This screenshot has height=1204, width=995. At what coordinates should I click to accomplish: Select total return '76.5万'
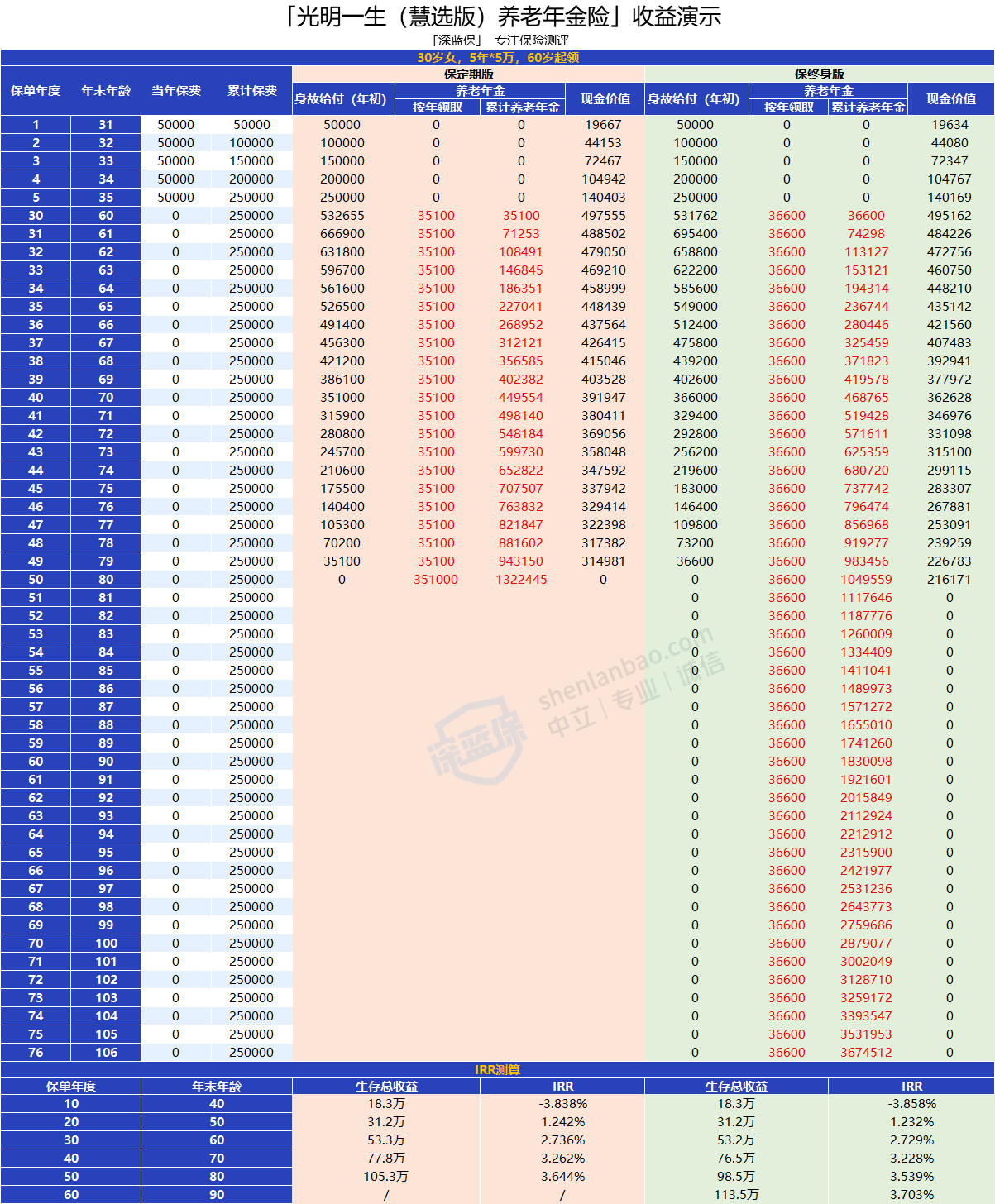(x=736, y=1159)
